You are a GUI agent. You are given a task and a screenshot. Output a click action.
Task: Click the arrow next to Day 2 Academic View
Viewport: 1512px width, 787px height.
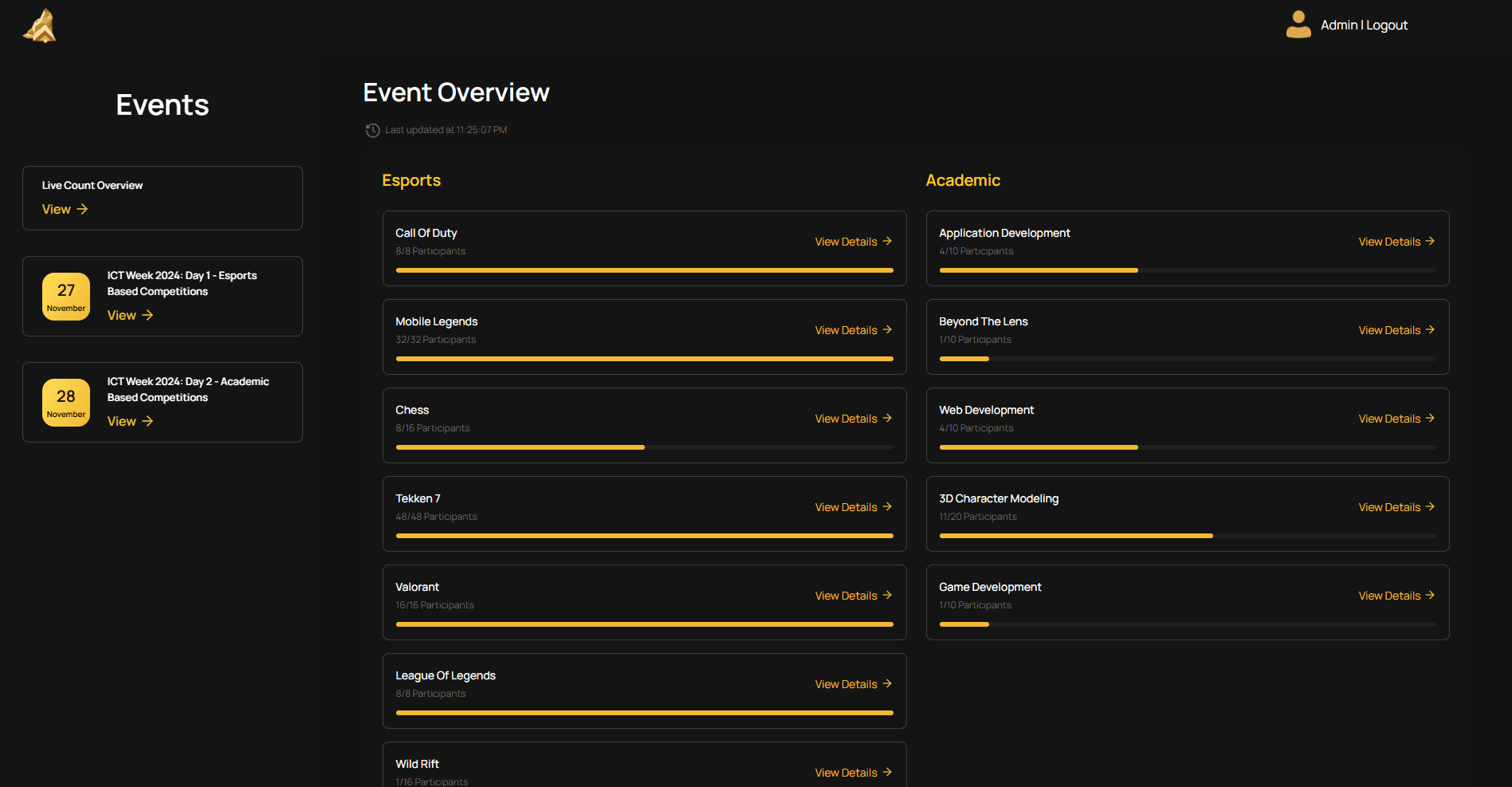click(x=147, y=421)
